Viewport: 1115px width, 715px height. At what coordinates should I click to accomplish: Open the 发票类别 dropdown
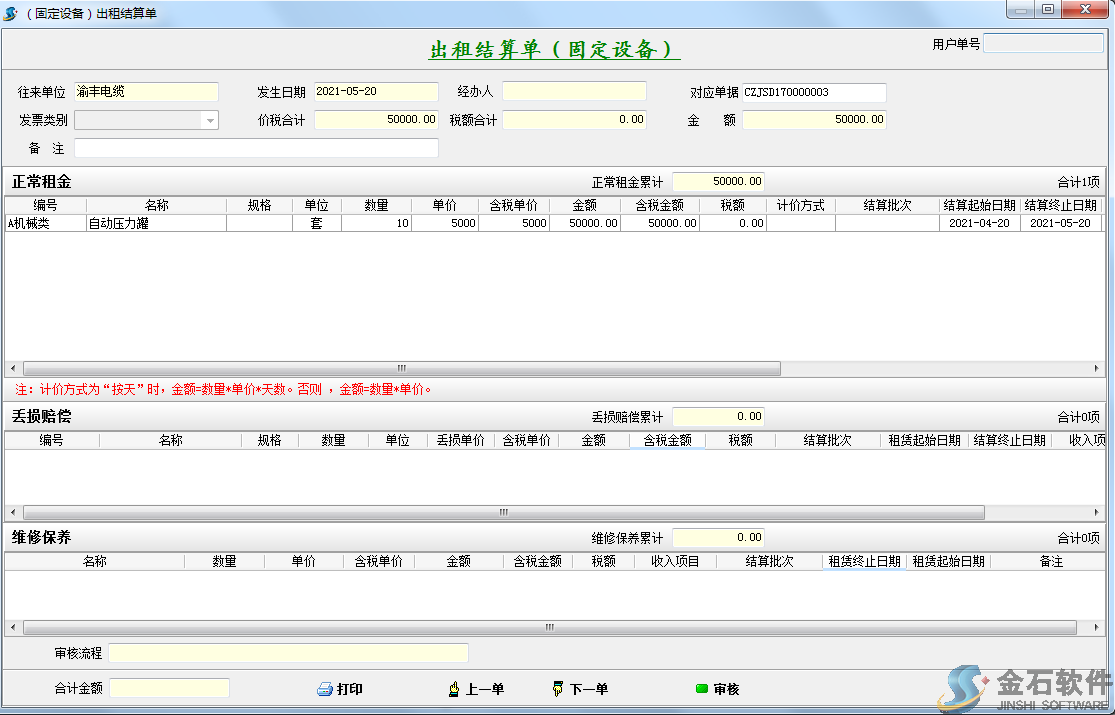[209, 120]
